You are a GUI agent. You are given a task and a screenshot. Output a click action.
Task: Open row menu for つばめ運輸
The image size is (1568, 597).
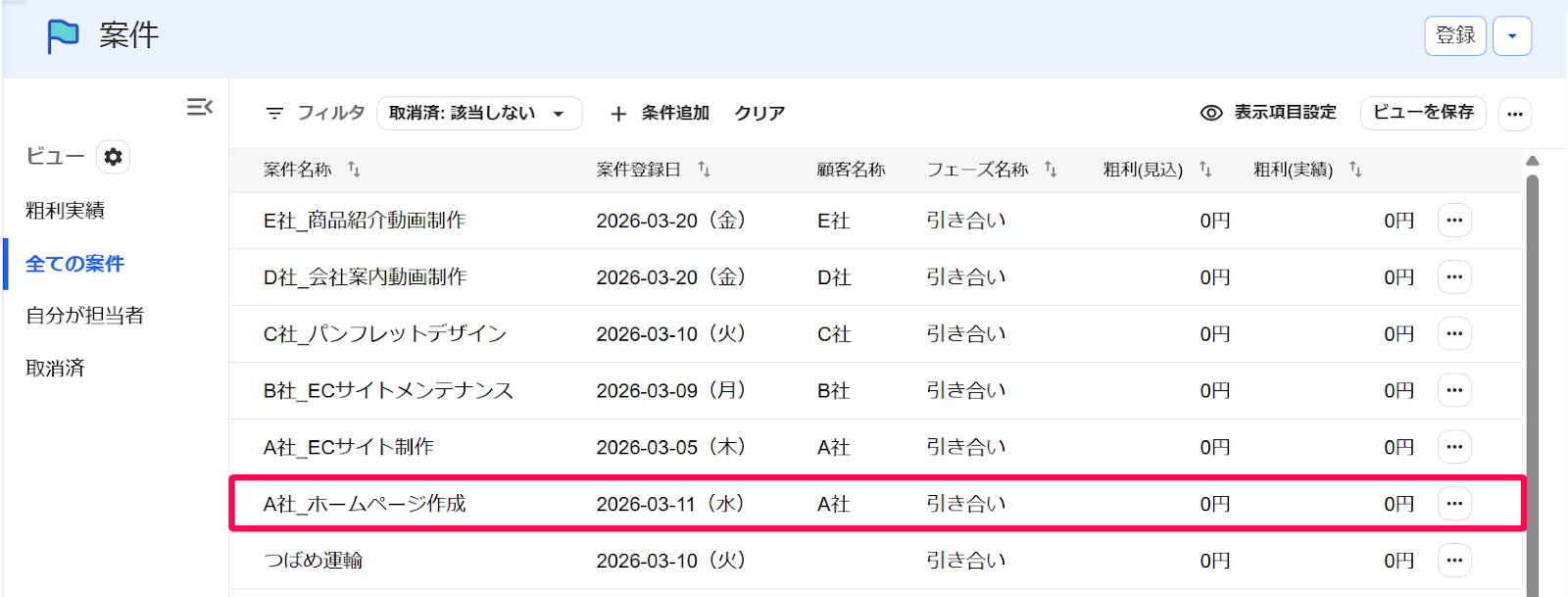(x=1454, y=561)
